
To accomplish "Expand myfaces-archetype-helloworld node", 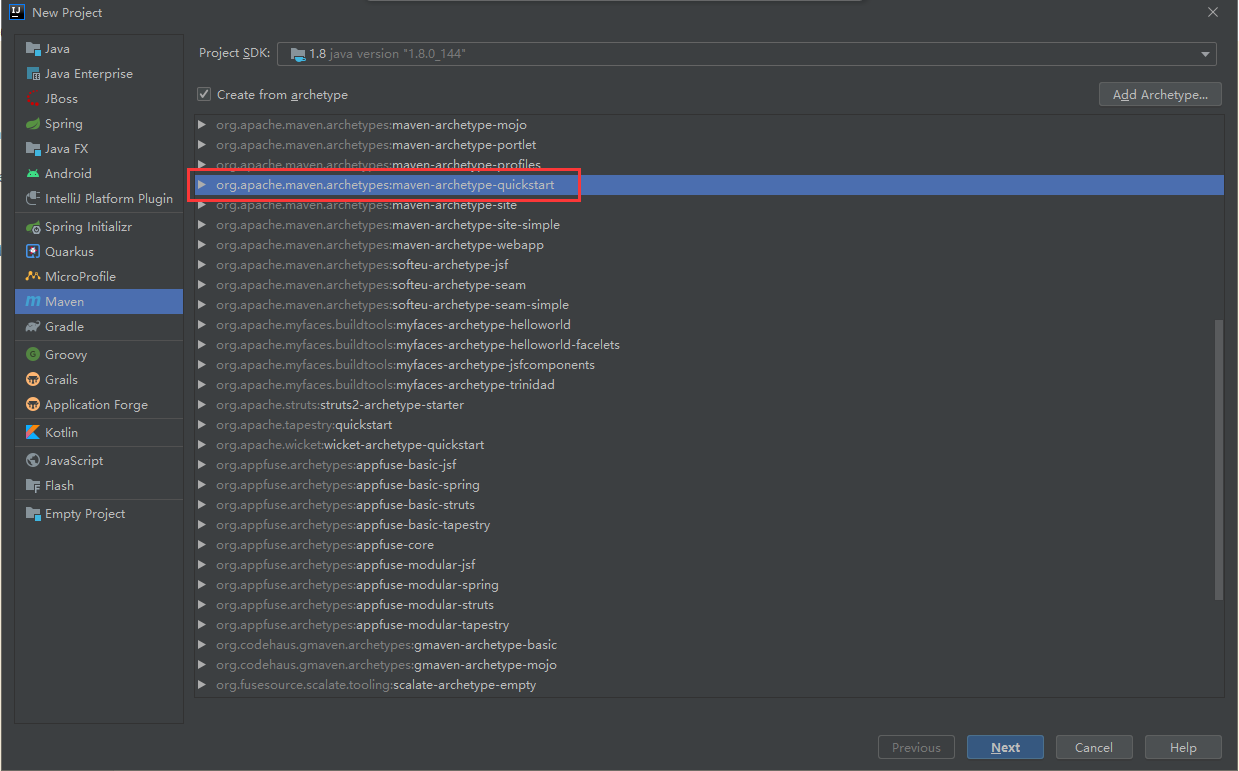I will pos(202,325).
